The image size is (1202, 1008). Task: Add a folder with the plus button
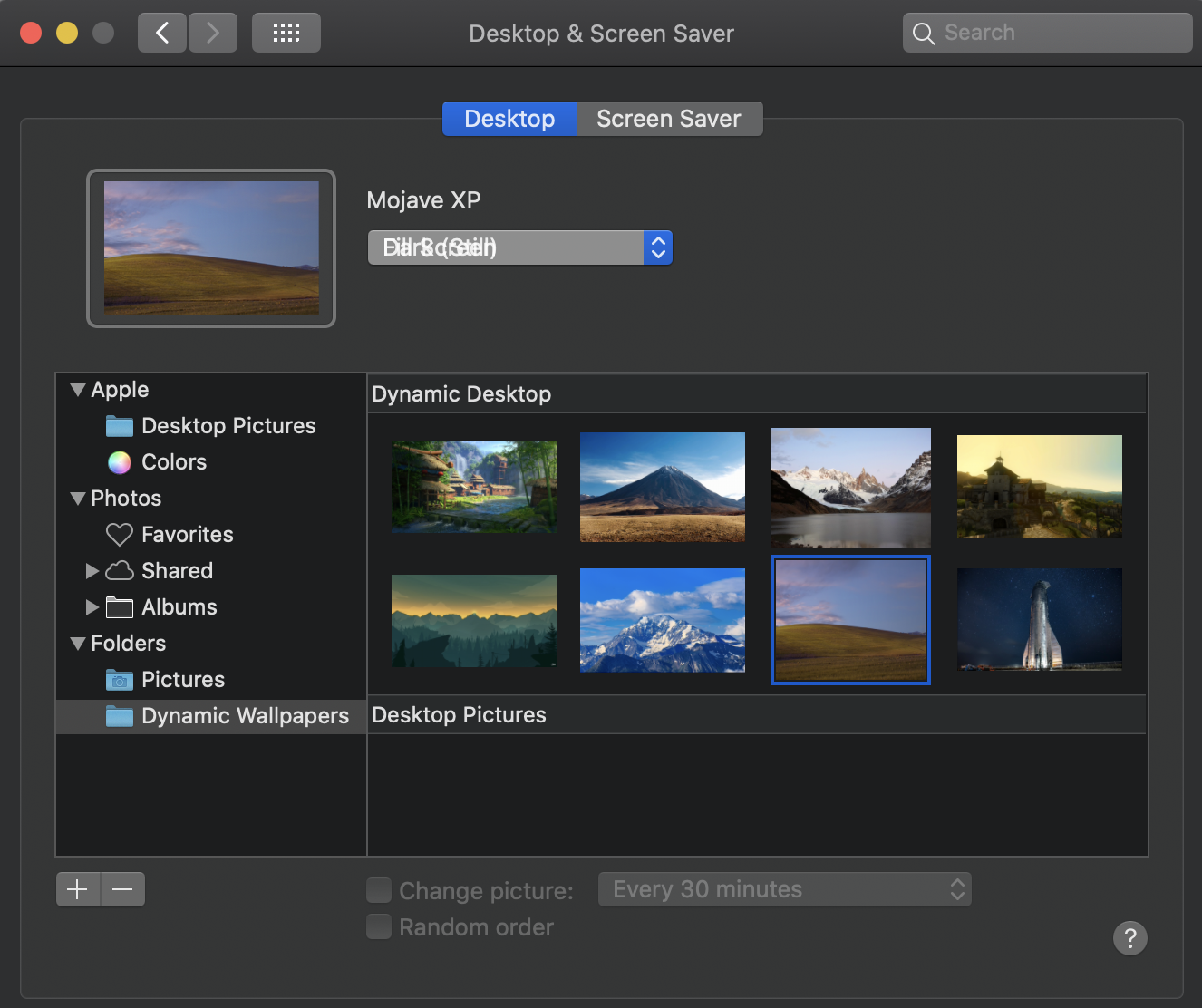click(78, 889)
